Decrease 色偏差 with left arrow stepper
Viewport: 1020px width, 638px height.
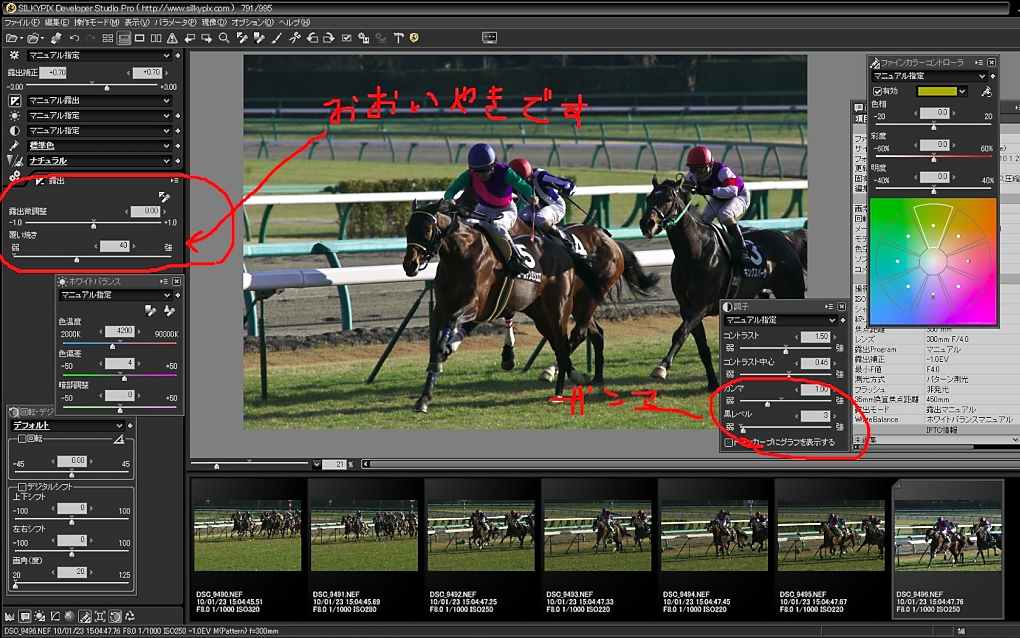[101, 364]
